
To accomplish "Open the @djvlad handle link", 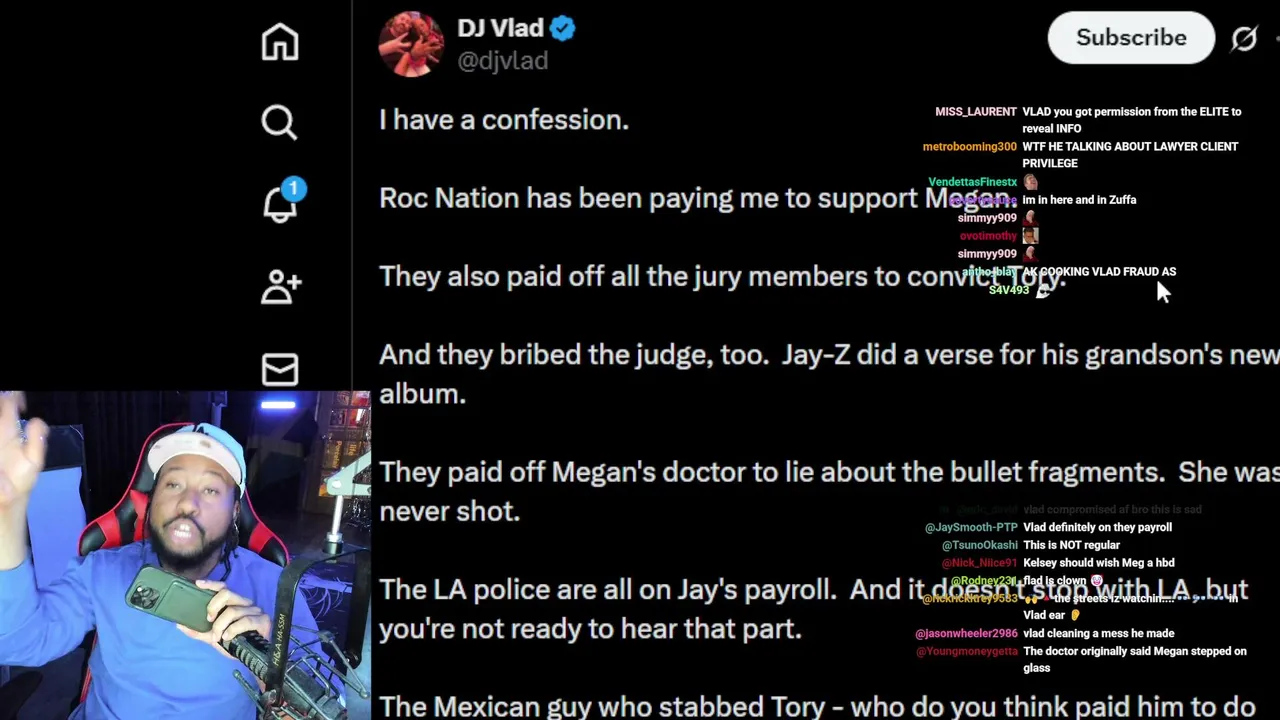I will coord(502,61).
